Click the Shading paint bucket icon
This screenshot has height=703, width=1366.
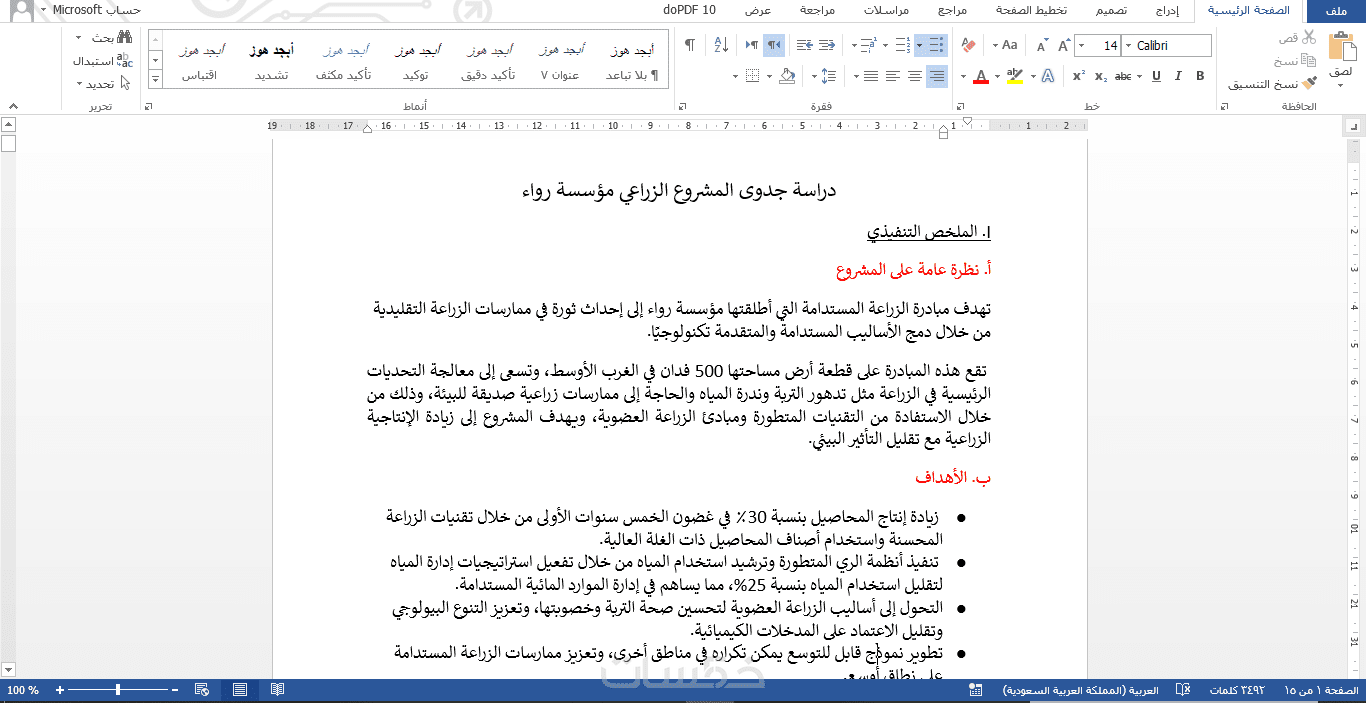[788, 76]
